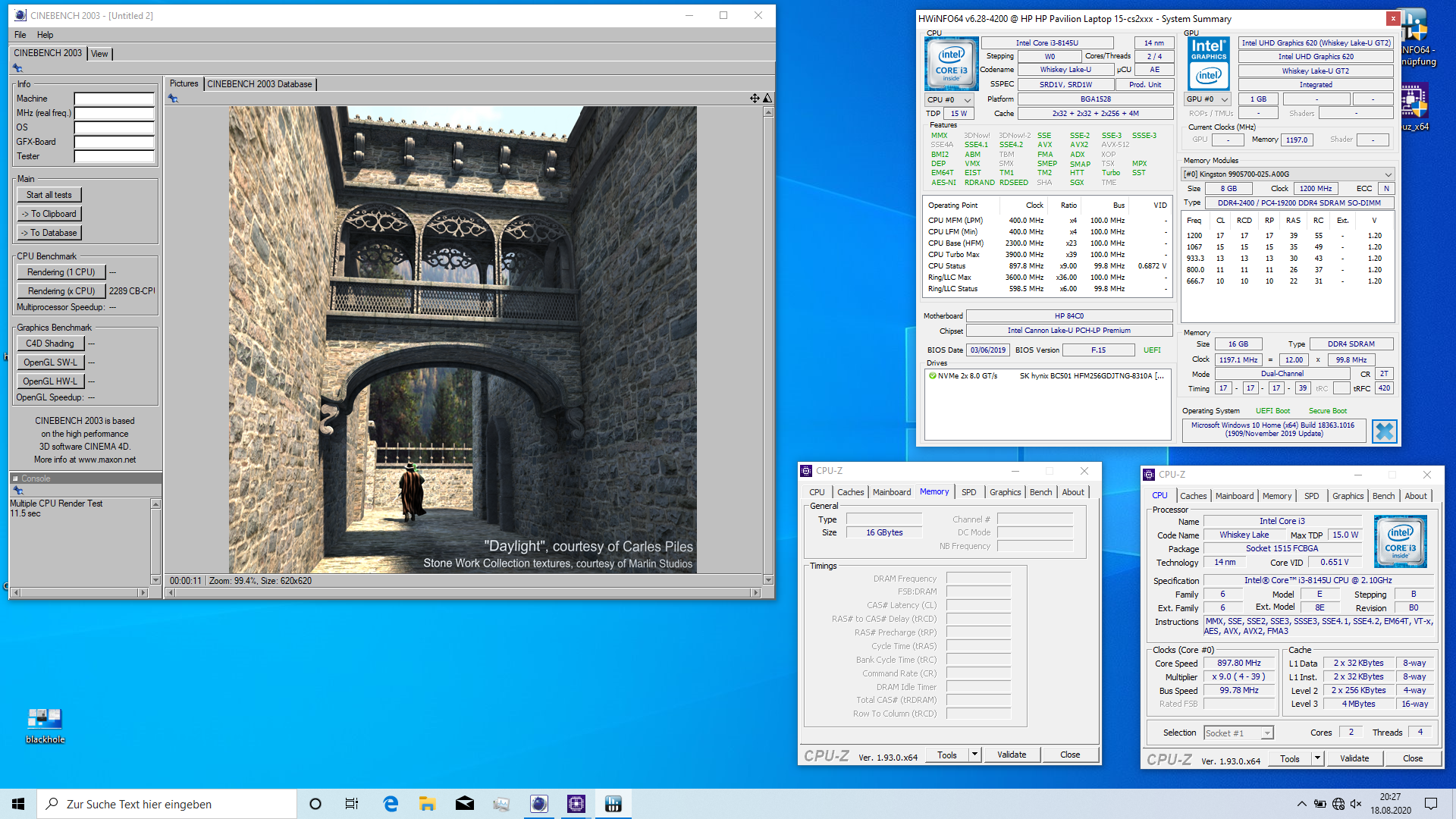The width and height of the screenshot is (1456, 819).
Task: Click the Console panel pin icon
Action: (x=18, y=491)
